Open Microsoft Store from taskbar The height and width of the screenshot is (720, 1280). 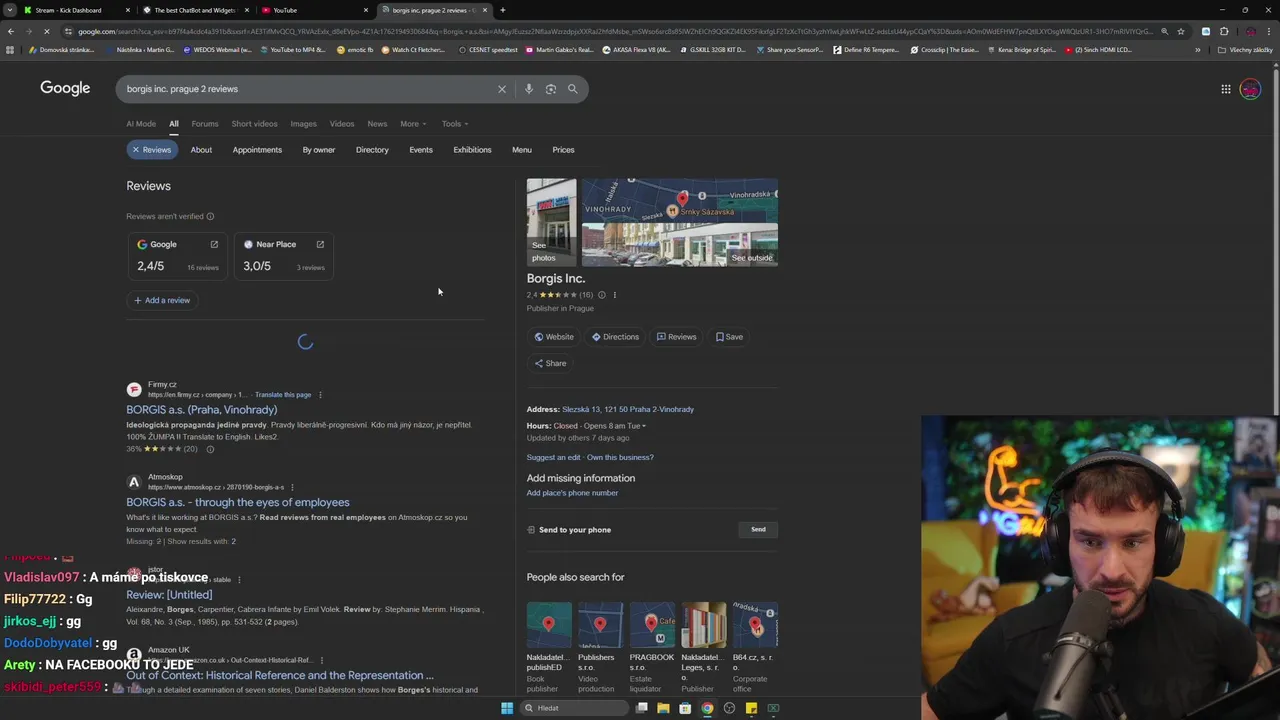point(685,708)
